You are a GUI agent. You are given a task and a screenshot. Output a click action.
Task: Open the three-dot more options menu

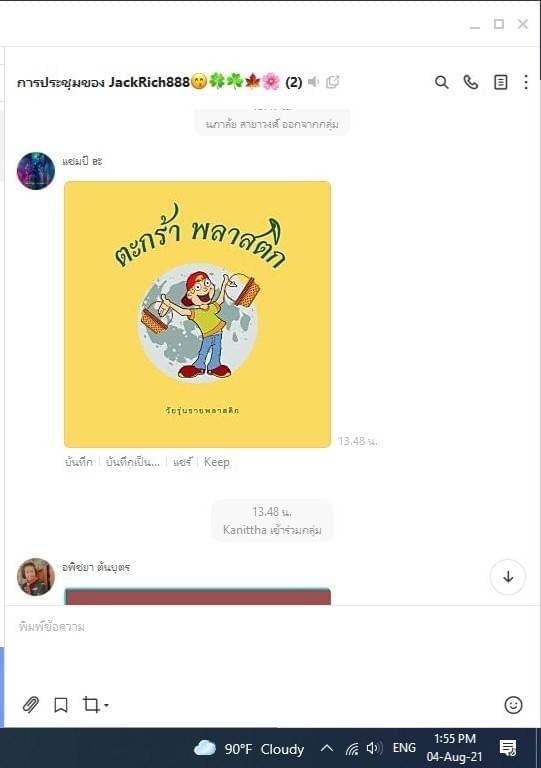click(x=526, y=82)
